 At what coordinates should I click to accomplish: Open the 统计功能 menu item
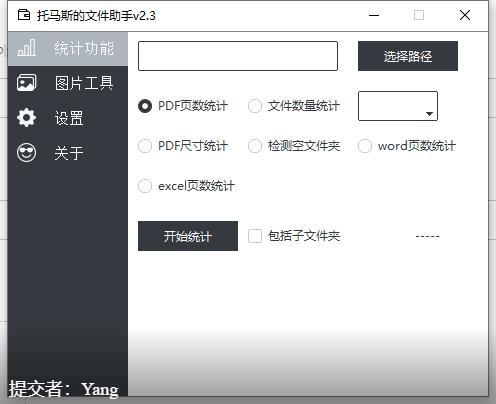click(x=84, y=48)
